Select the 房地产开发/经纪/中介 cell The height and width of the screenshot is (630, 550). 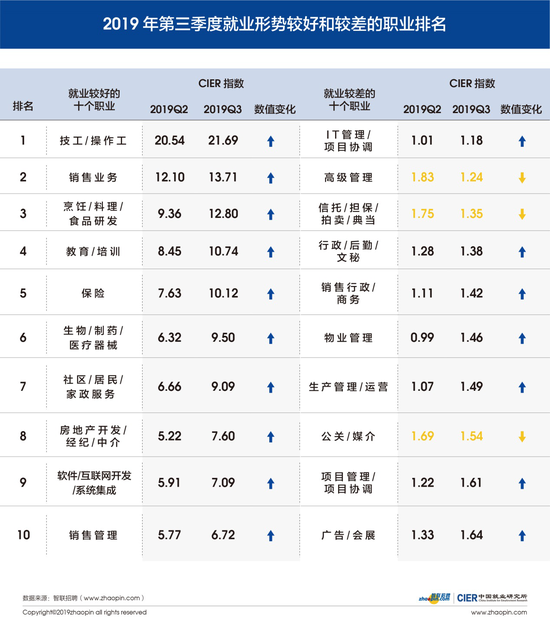tap(93, 436)
